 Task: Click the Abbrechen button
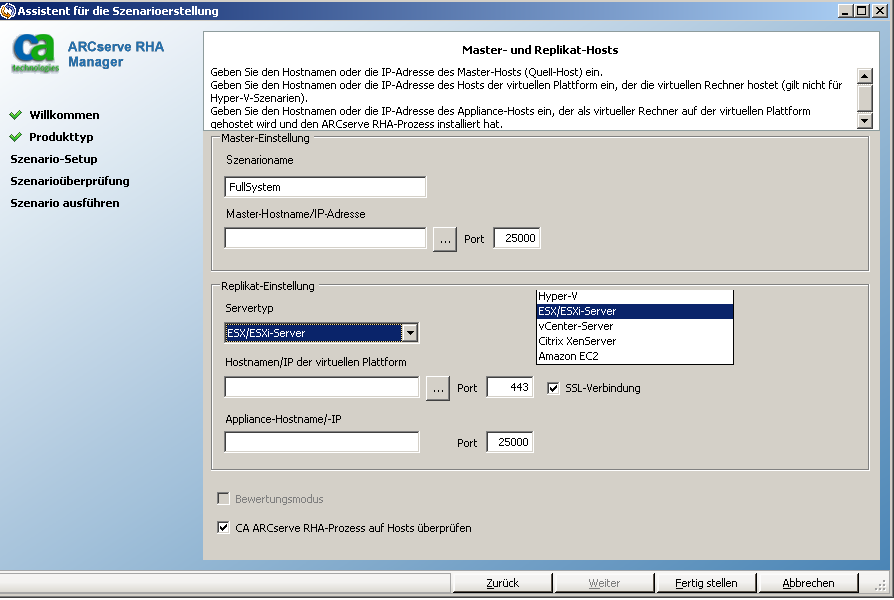tap(808, 582)
